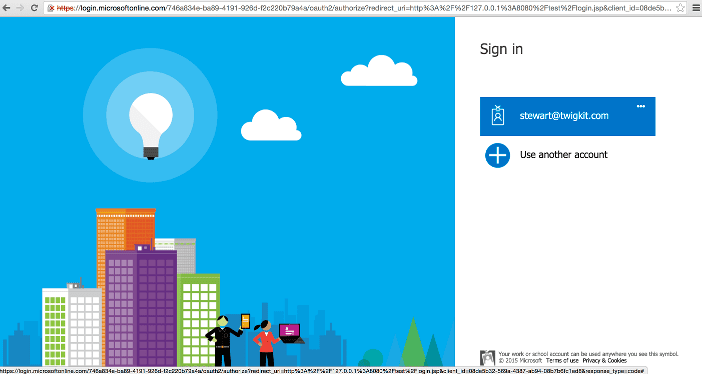Viewport: 702px width, 374px height.
Task: Click the work account symbol icon in footer
Action: coord(487,357)
